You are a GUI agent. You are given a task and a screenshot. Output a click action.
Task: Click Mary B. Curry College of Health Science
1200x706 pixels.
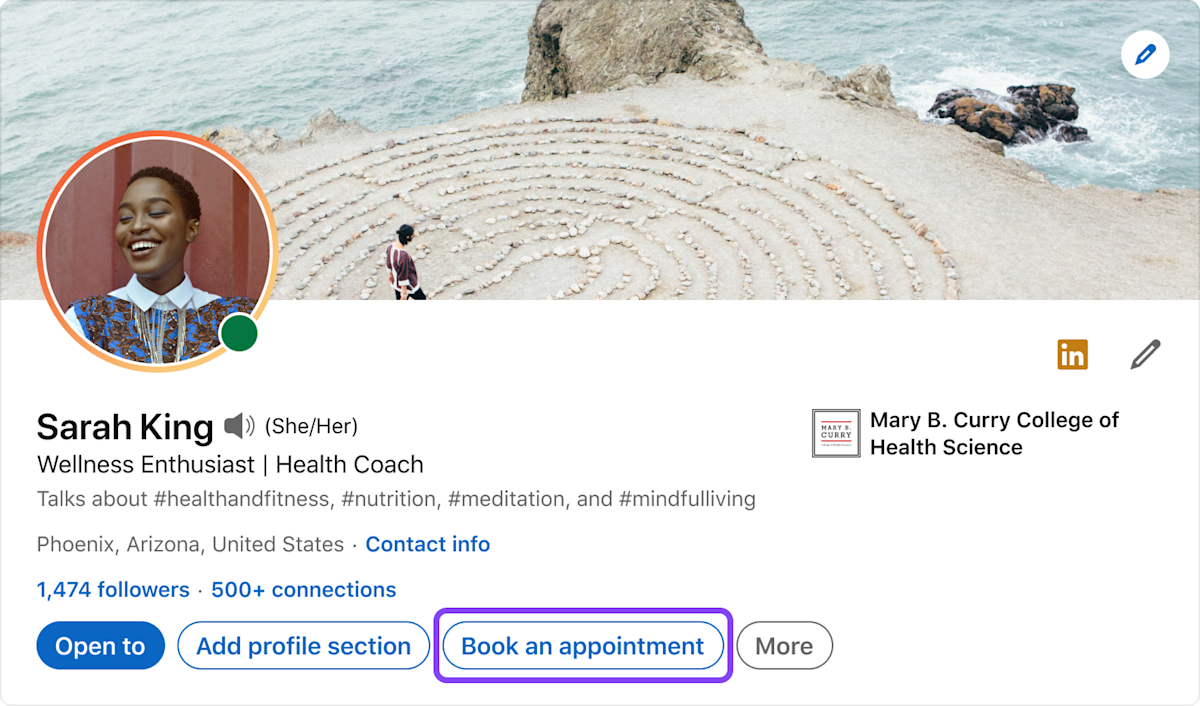994,433
